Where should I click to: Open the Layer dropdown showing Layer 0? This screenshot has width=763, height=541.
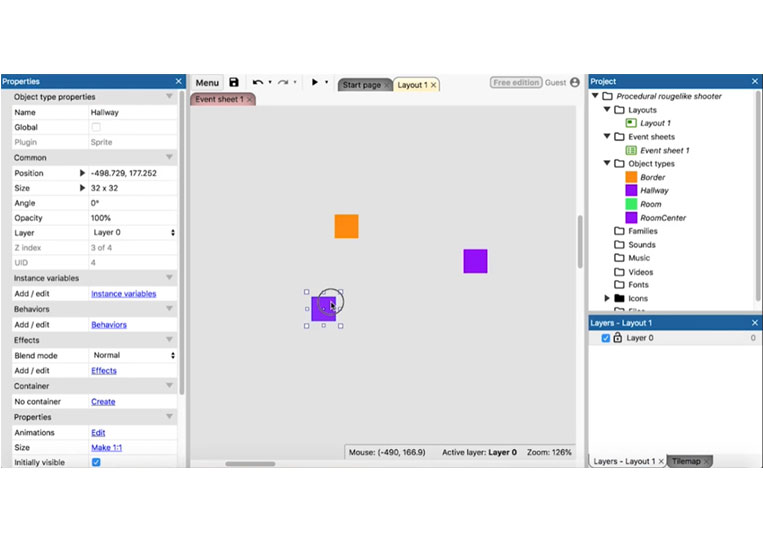tap(133, 233)
